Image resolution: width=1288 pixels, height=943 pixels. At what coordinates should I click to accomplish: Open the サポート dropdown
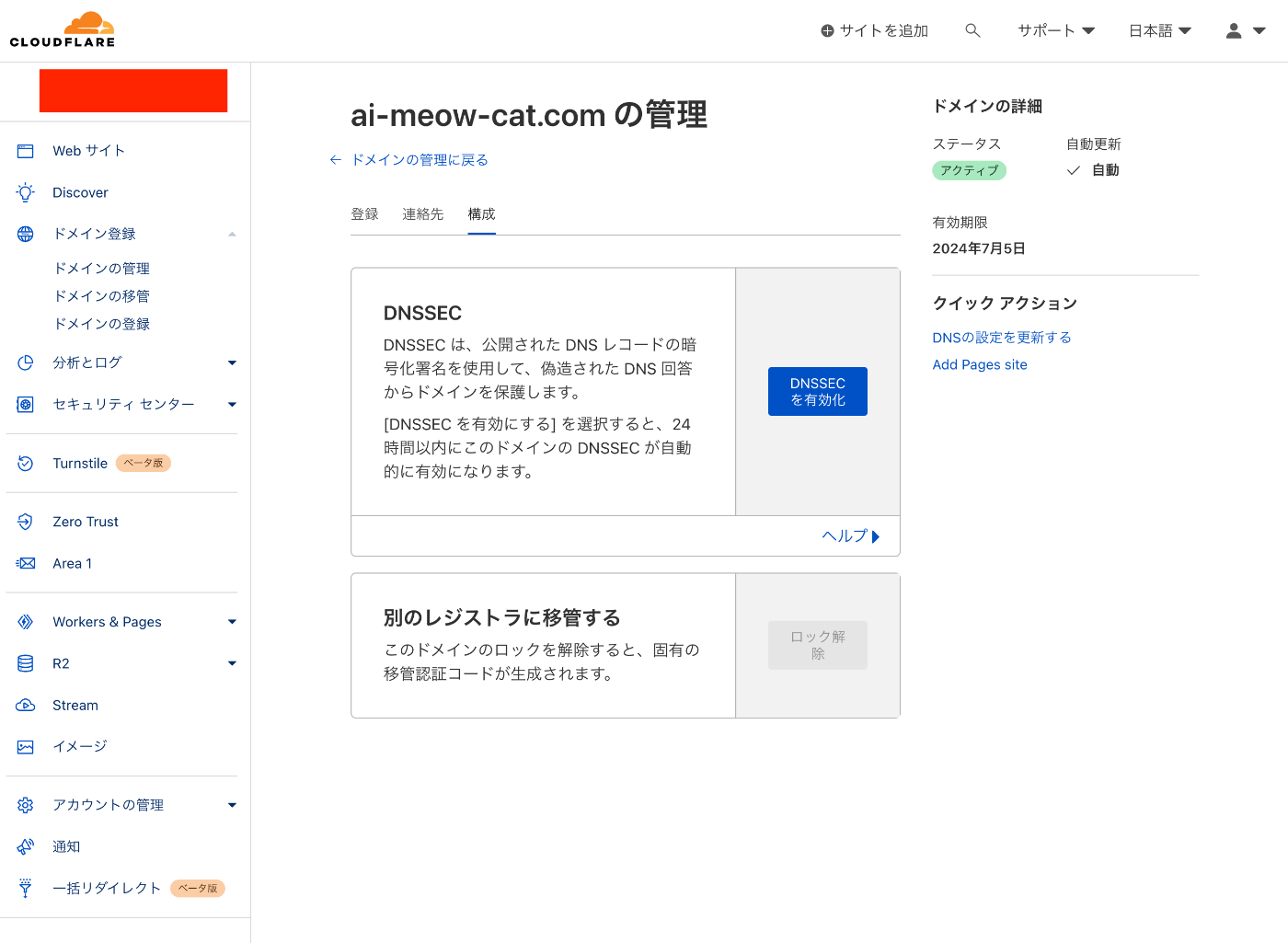click(x=1056, y=30)
